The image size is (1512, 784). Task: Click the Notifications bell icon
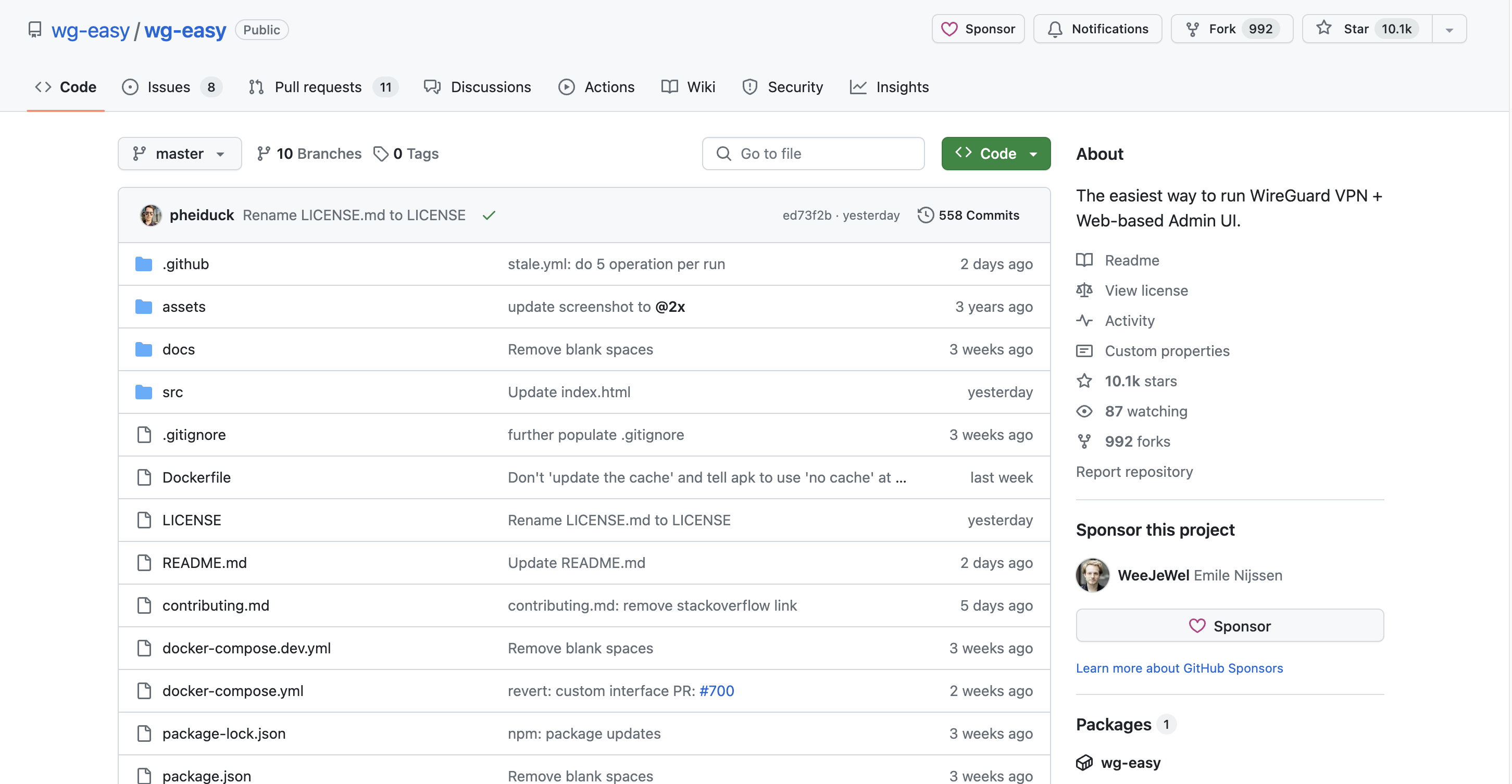[1054, 29]
